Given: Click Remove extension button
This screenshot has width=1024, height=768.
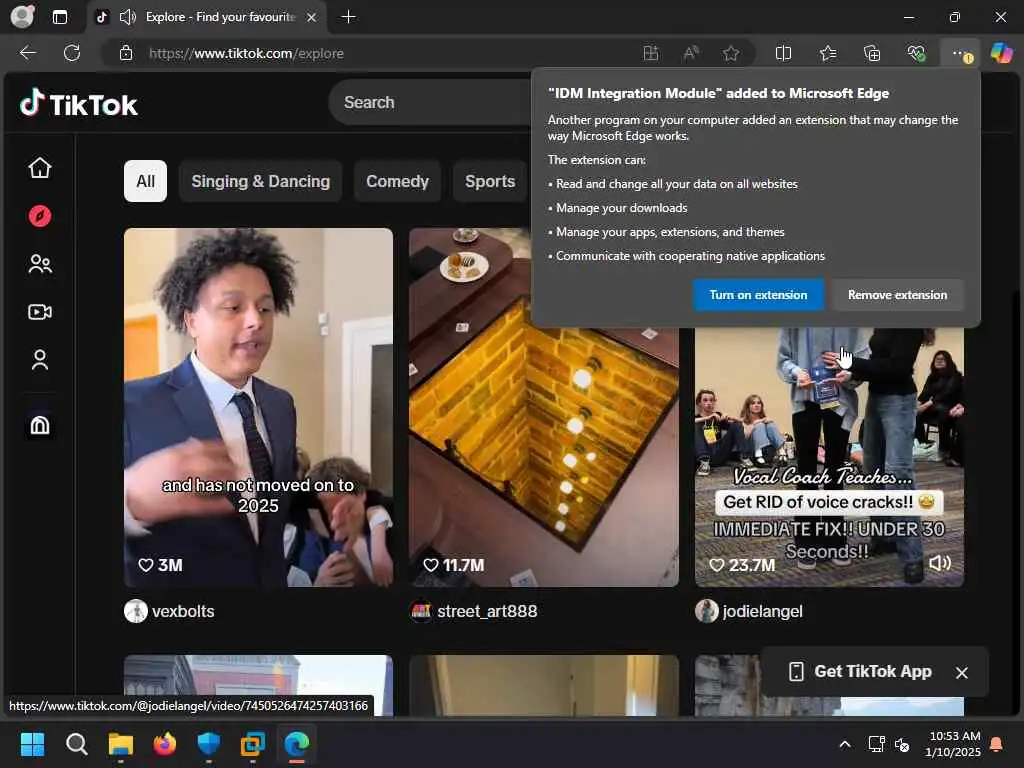Looking at the screenshot, I should 897,295.
